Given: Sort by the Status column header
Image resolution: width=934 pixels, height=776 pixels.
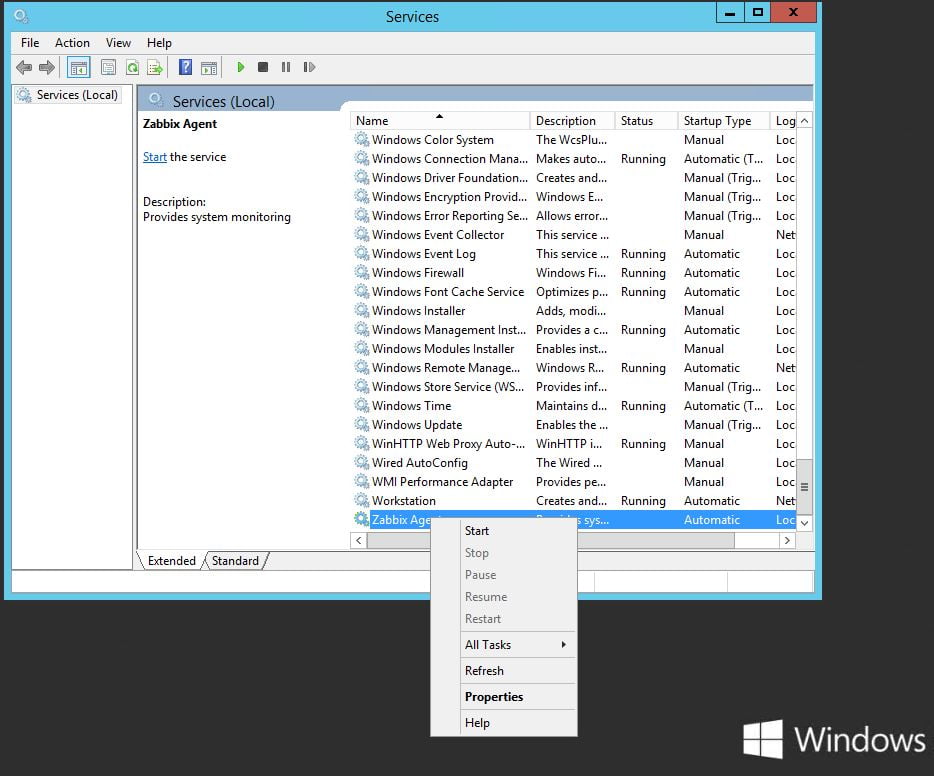Looking at the screenshot, I should [x=646, y=121].
